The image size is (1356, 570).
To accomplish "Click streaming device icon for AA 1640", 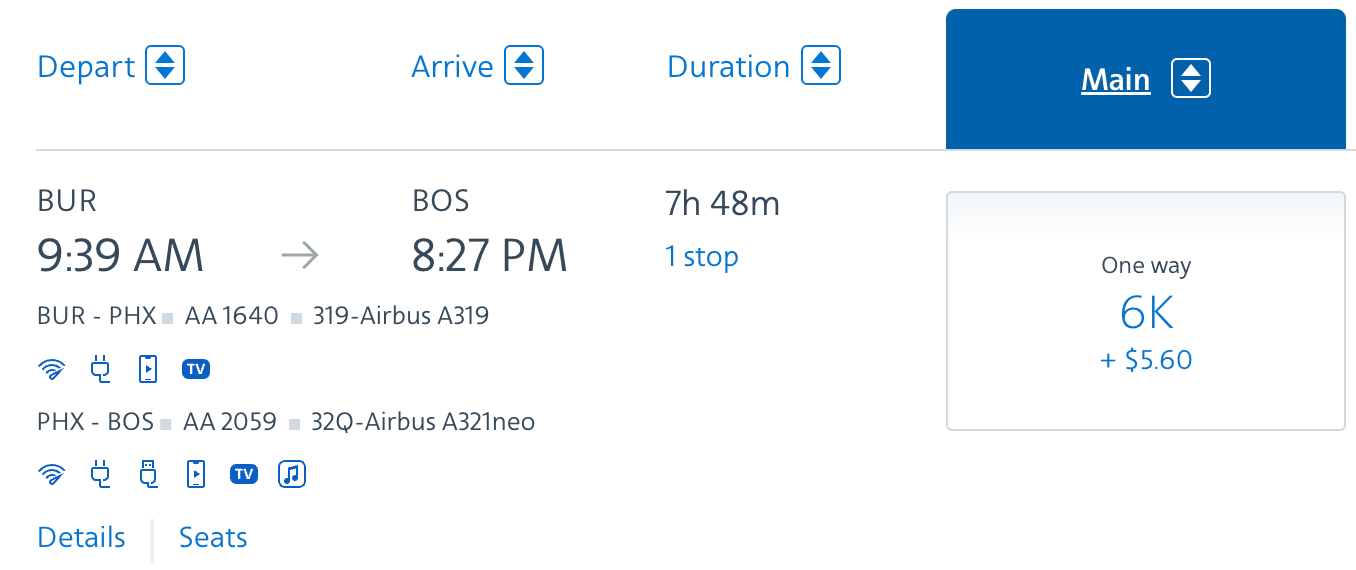I will point(147,369).
